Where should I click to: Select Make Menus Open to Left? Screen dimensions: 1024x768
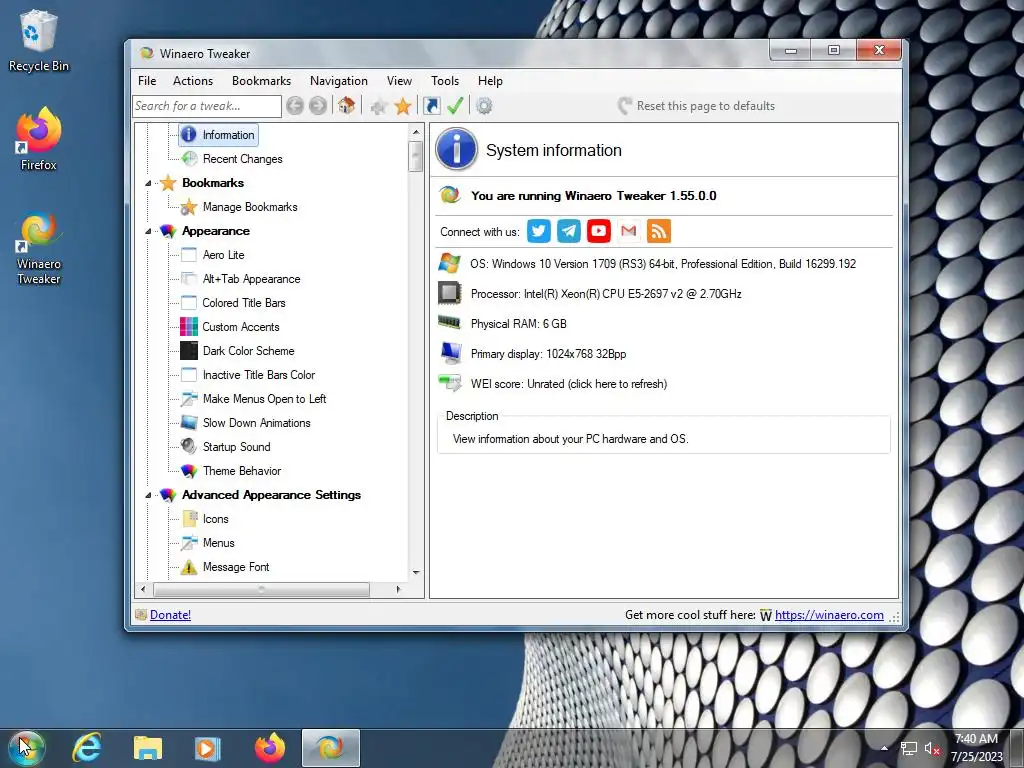point(264,399)
